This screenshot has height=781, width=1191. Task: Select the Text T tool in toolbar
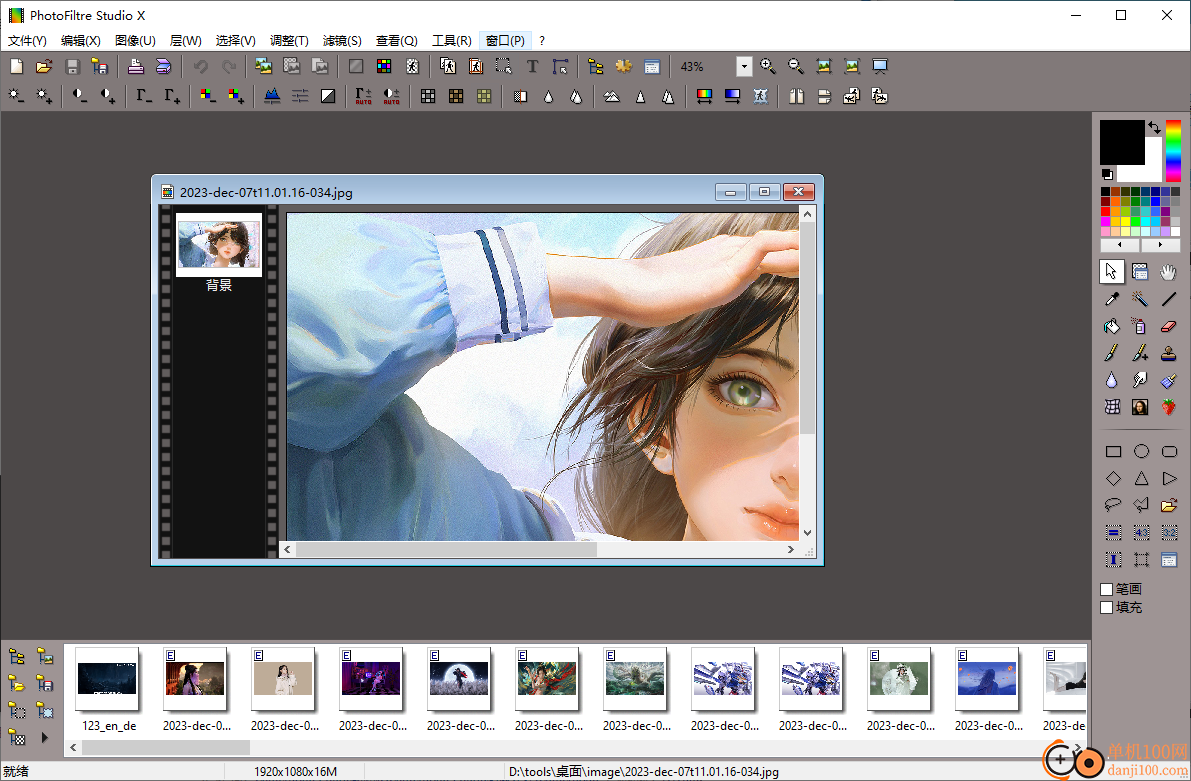pyautogui.click(x=532, y=67)
